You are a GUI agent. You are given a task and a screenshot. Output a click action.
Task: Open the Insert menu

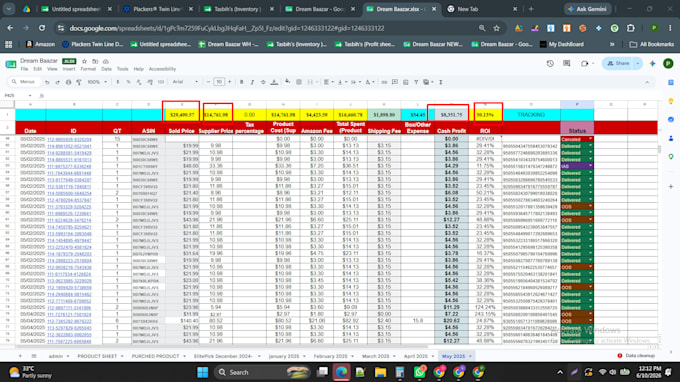click(x=69, y=69)
